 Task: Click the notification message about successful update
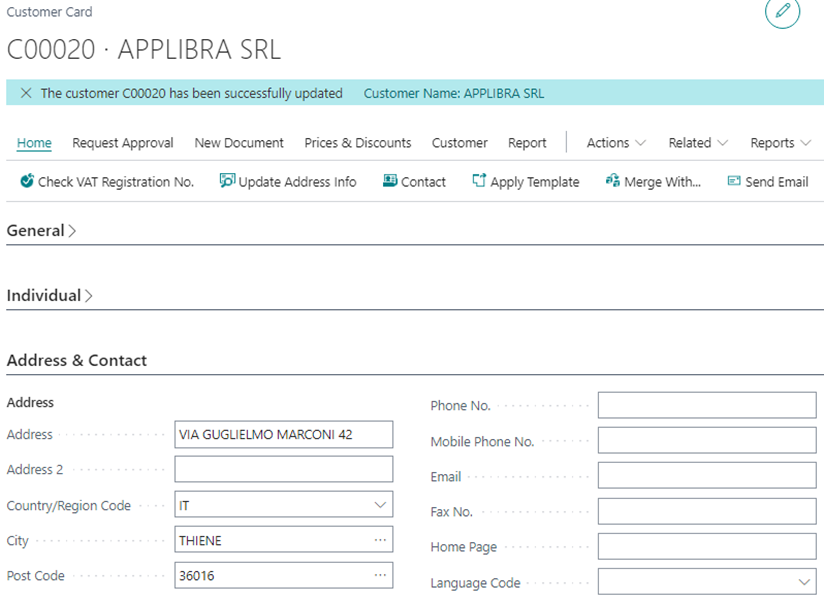[192, 94]
